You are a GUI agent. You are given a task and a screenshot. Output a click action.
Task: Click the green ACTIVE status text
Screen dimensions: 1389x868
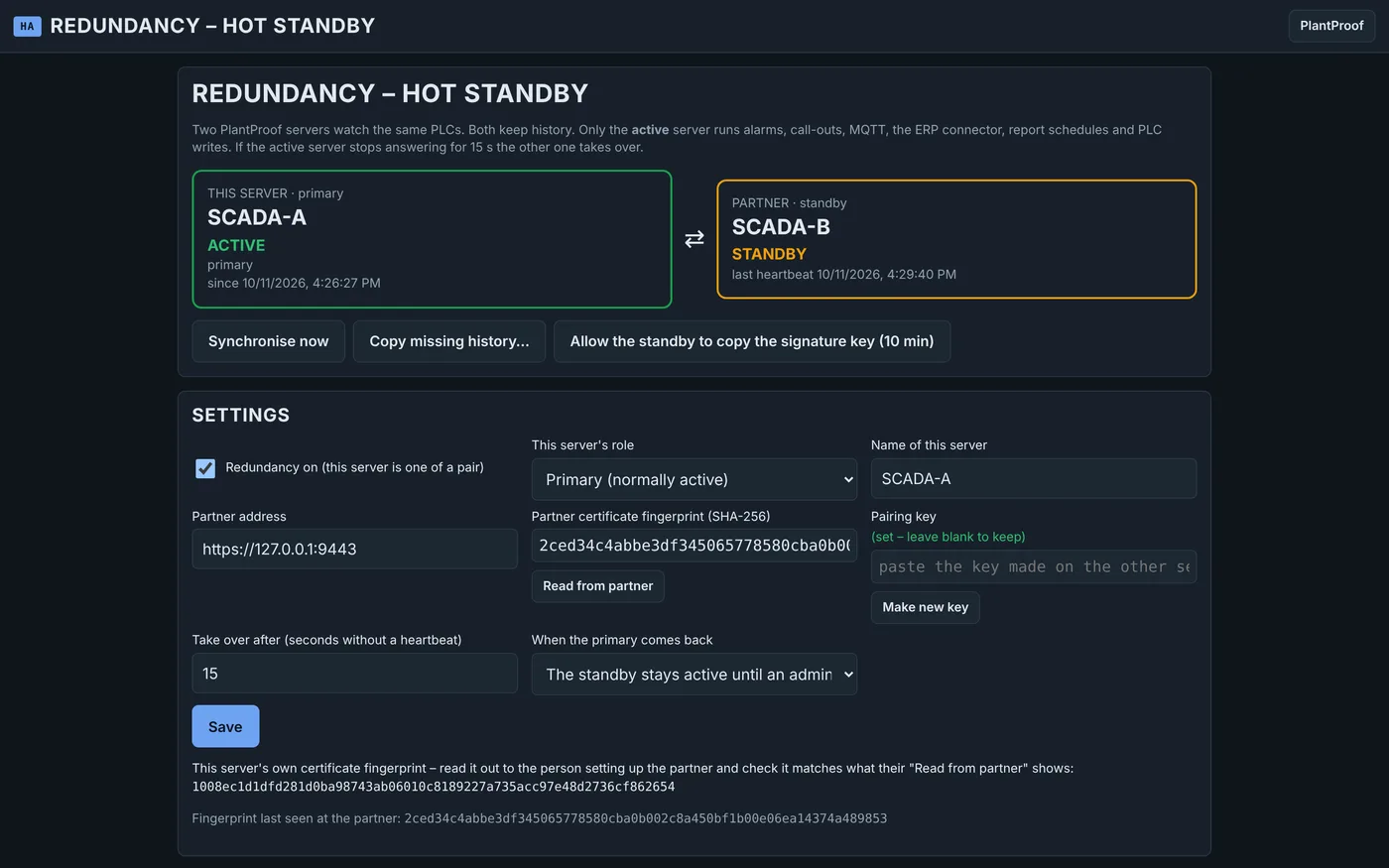coord(236,245)
